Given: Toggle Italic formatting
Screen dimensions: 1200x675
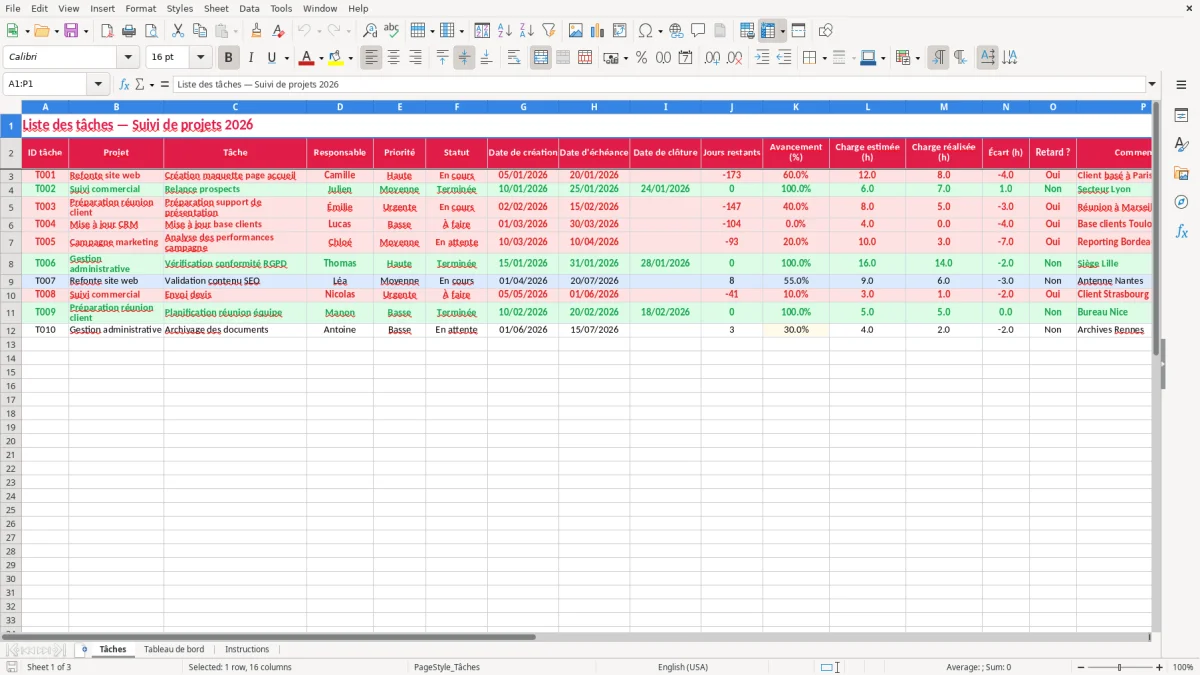Looking at the screenshot, I should point(250,58).
